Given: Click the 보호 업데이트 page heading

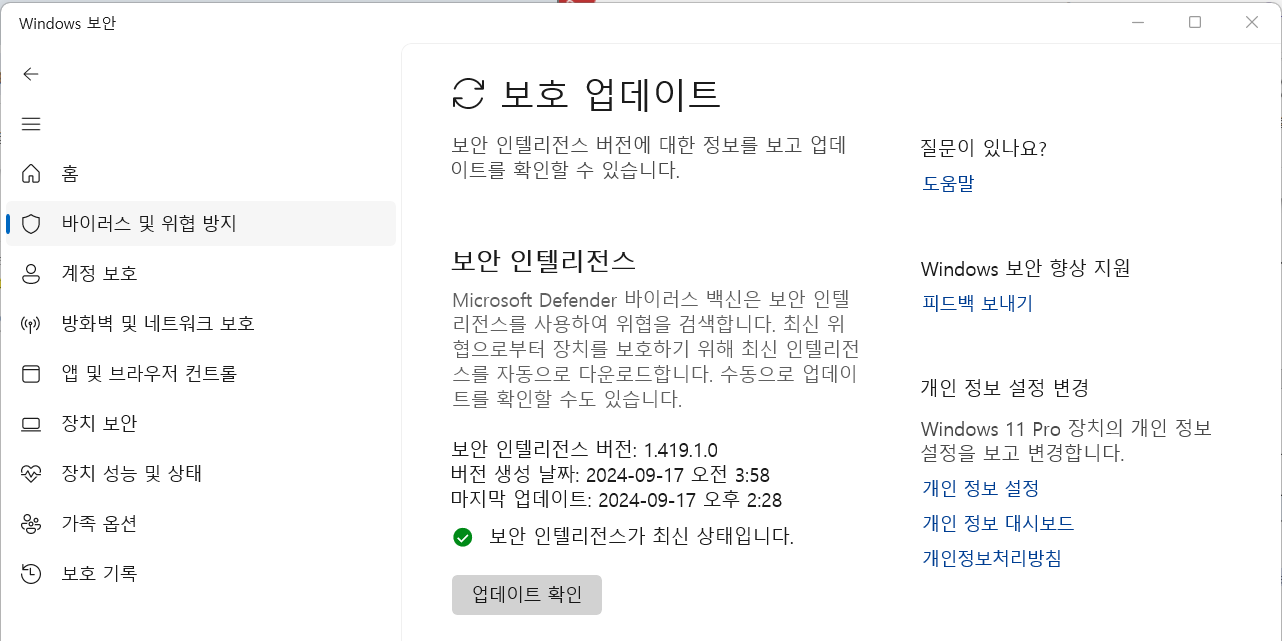Looking at the screenshot, I should (611, 94).
